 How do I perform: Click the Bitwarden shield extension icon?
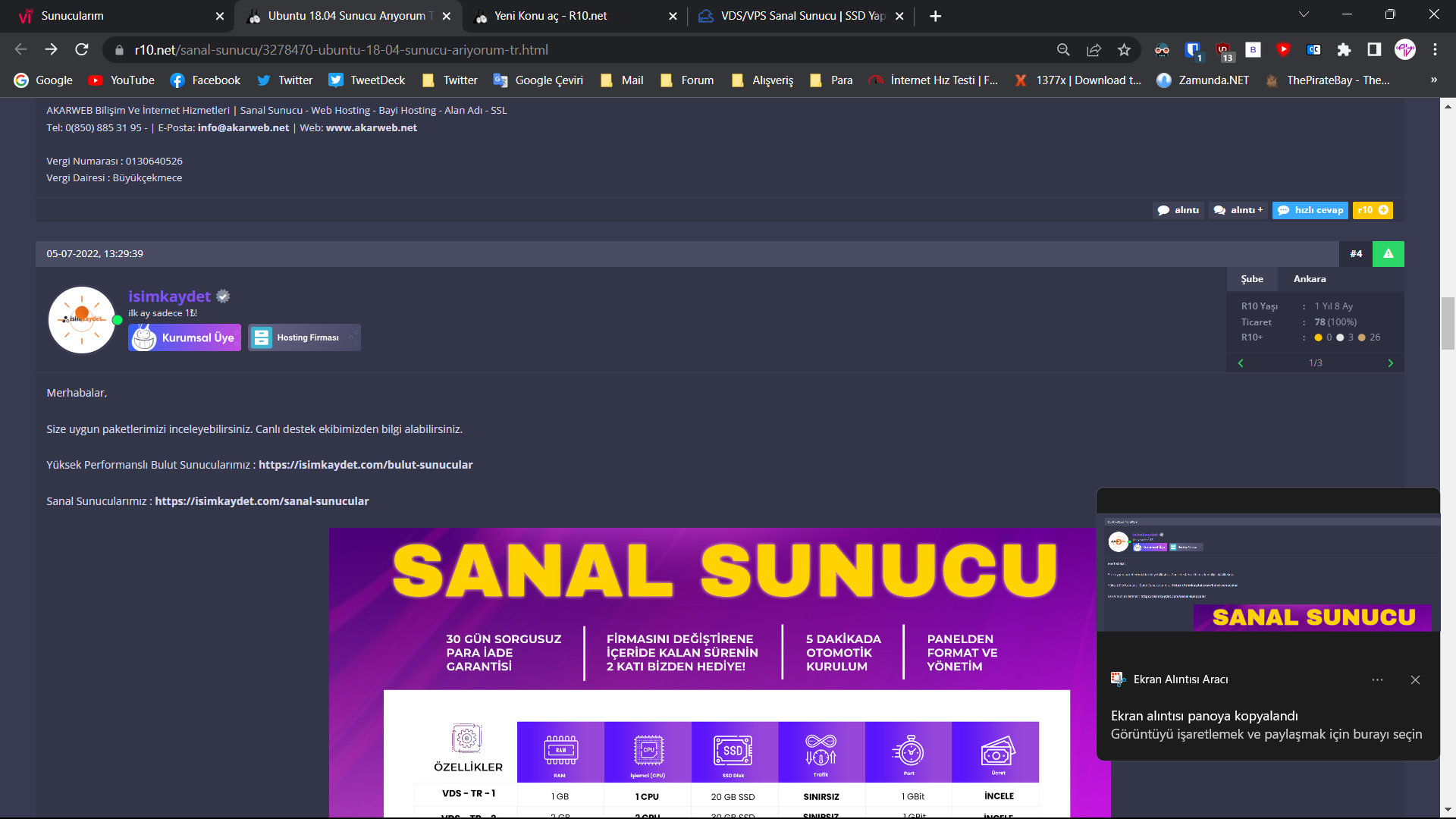tap(1193, 50)
